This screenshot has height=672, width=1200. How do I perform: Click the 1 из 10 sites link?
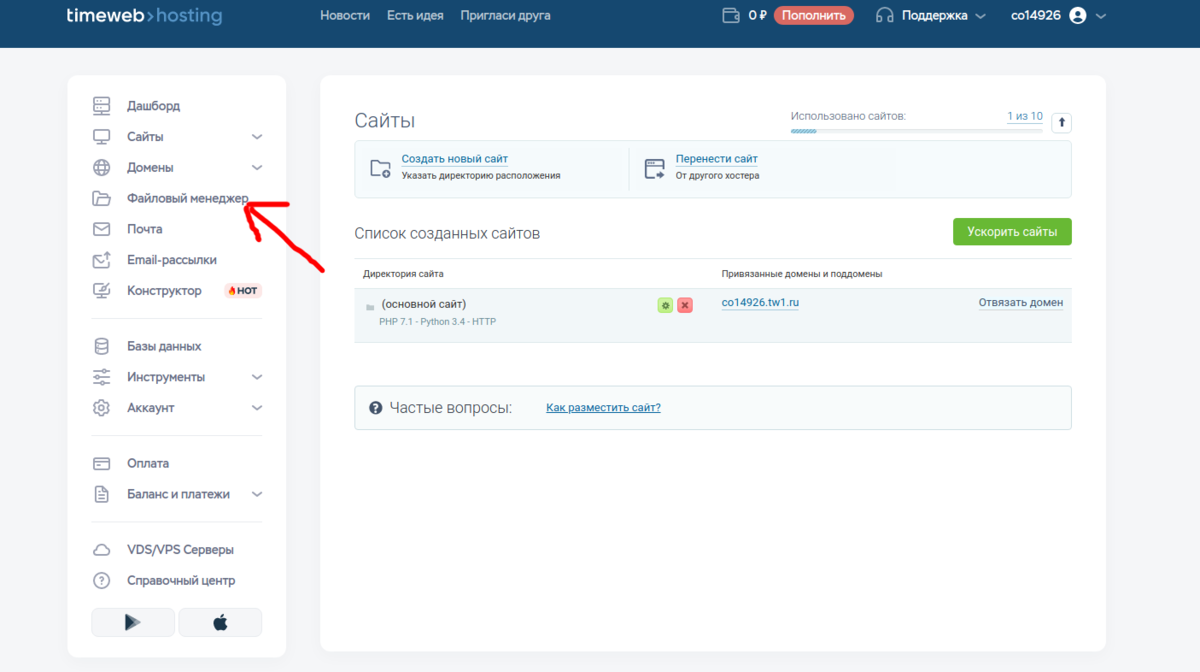[x=1025, y=117]
